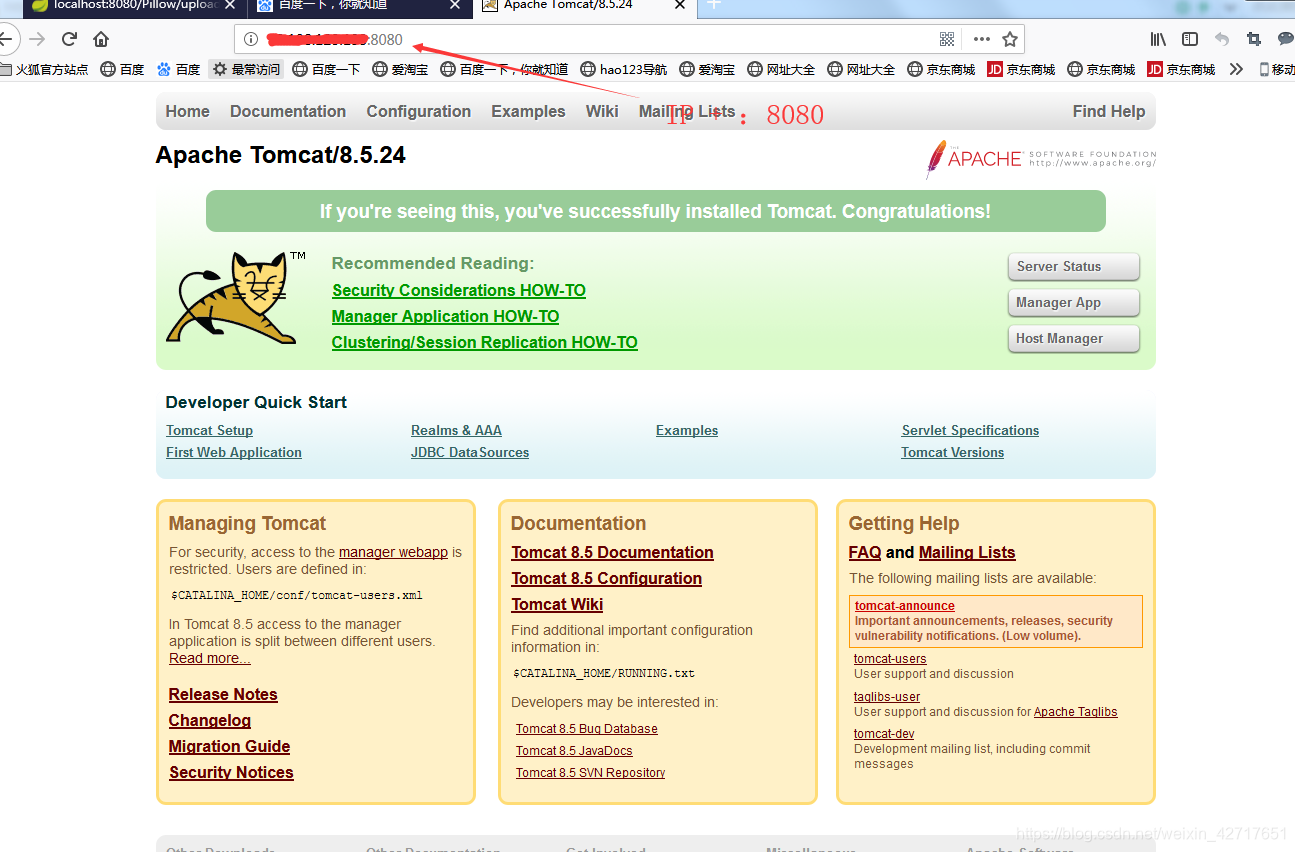Open Tomcat 8.5 Configuration link

click(x=606, y=578)
